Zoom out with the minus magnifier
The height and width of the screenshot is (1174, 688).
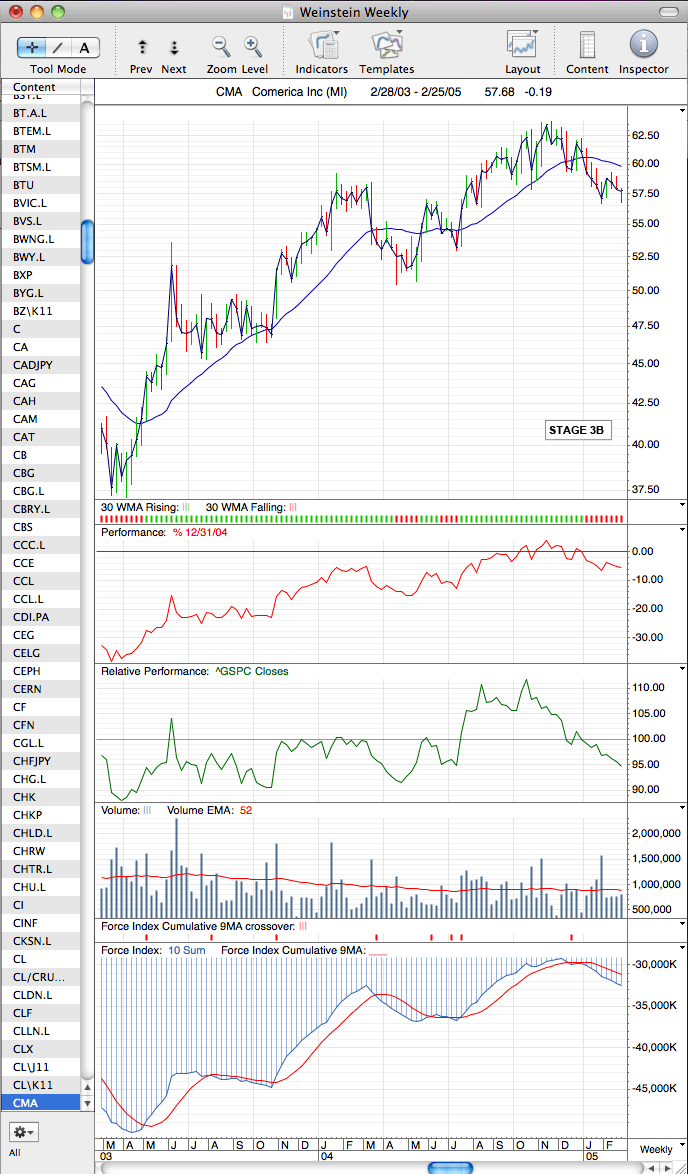(221, 46)
